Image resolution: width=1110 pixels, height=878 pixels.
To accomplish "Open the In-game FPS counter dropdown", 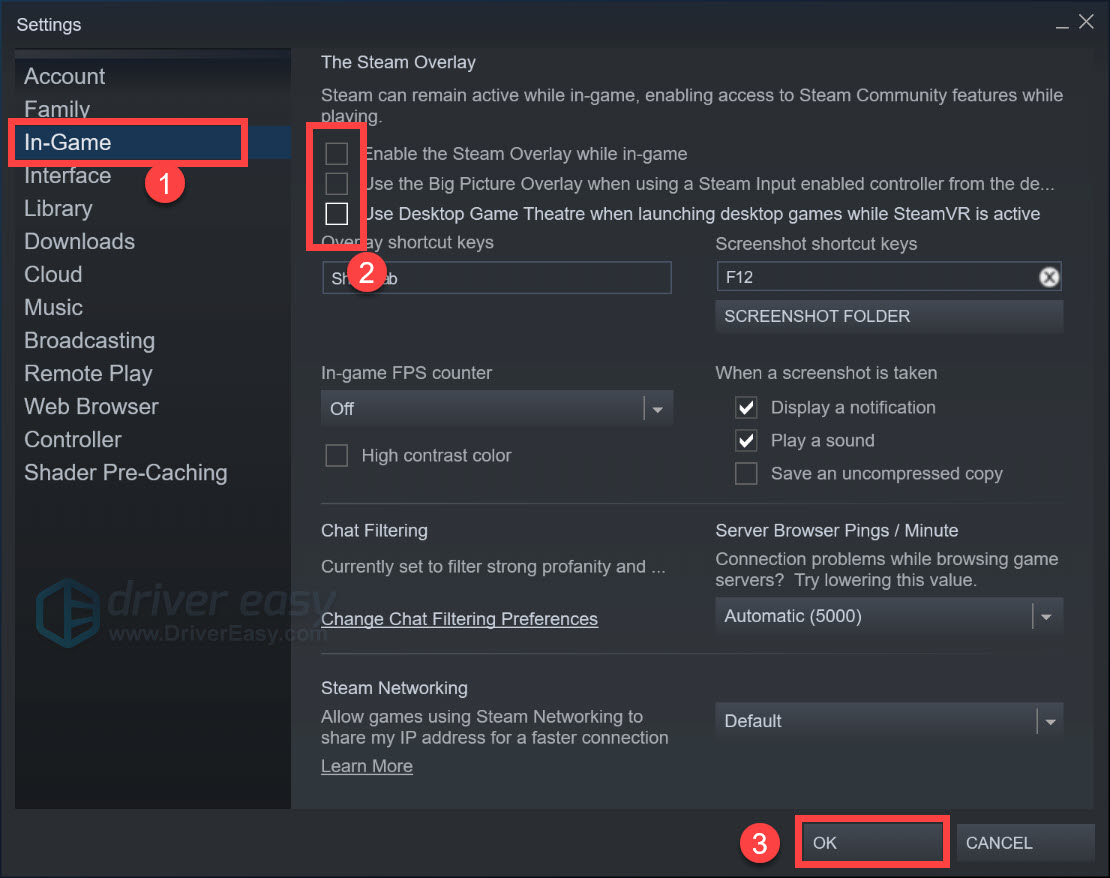I will click(x=496, y=409).
